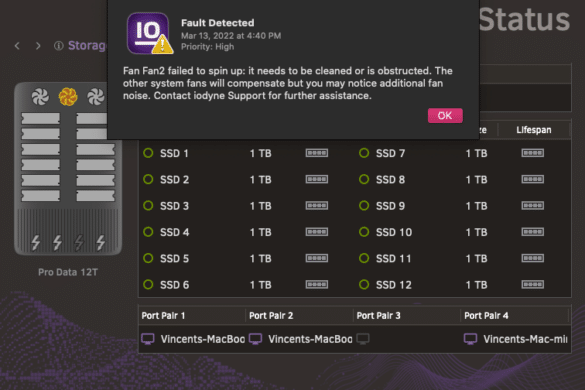This screenshot has height=390, width=585.
Task: Click the gray Port Pair 3 computer icon
Action: (363, 339)
